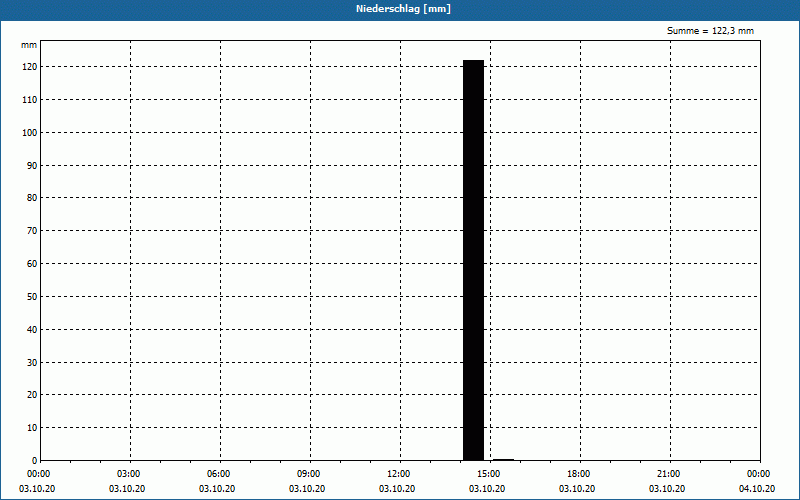This screenshot has height=500, width=800.
Task: Click the 70 y-axis value
Action: pos(32,231)
